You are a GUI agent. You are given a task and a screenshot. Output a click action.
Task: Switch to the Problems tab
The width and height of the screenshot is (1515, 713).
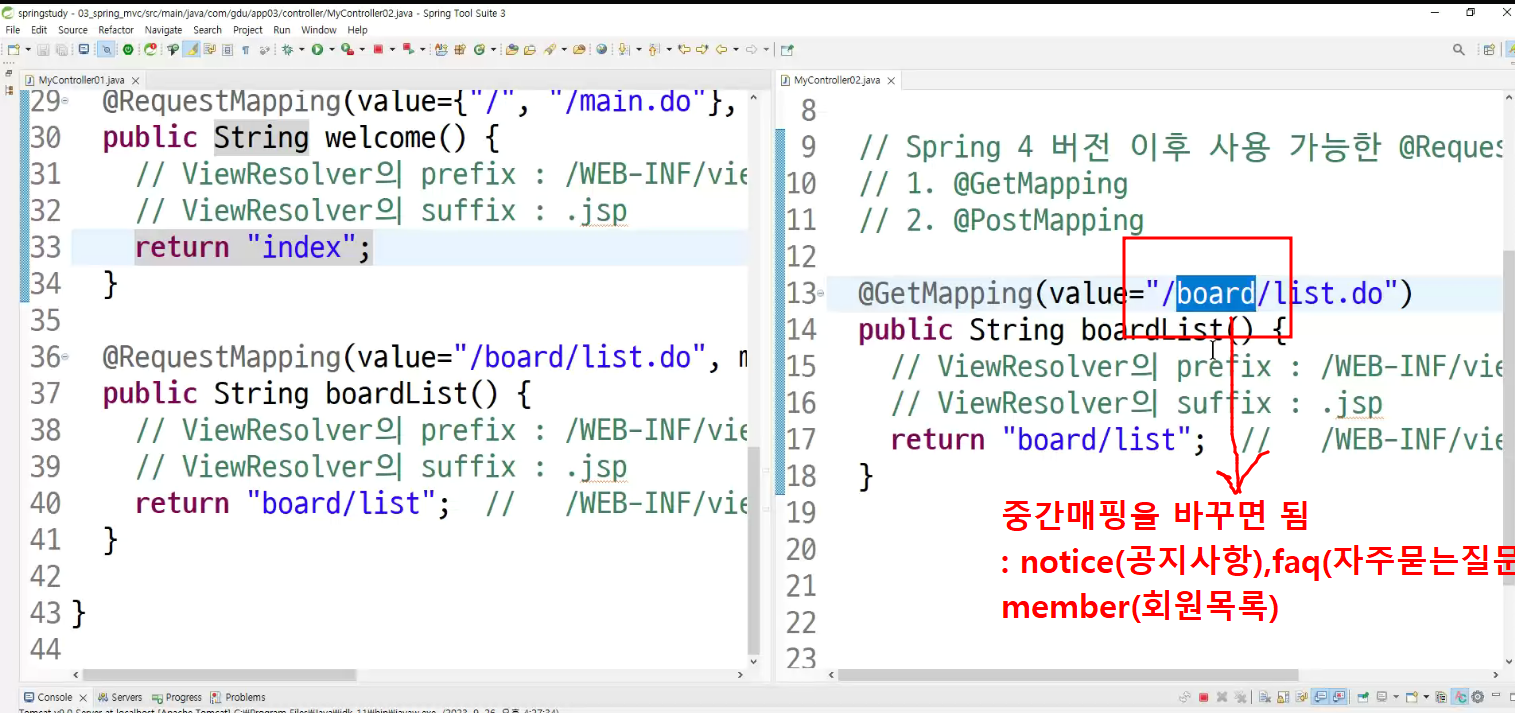pos(238,697)
